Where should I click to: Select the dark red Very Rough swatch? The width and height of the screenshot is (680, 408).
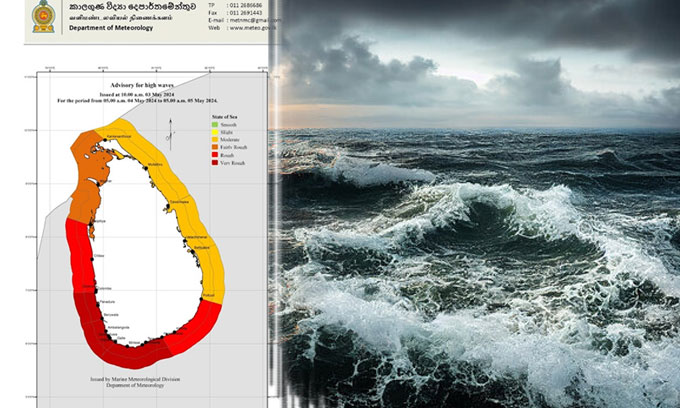(215, 163)
